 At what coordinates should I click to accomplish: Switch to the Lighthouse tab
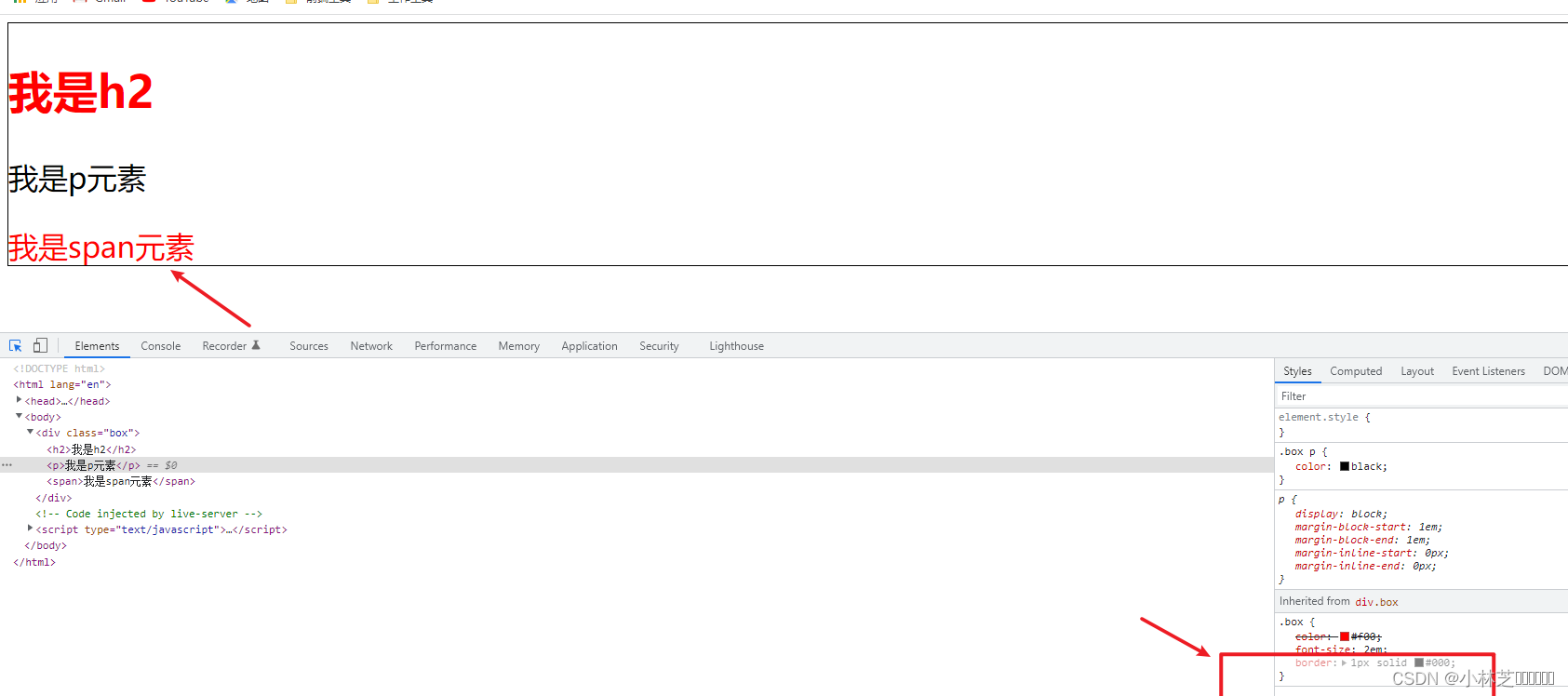coord(737,346)
